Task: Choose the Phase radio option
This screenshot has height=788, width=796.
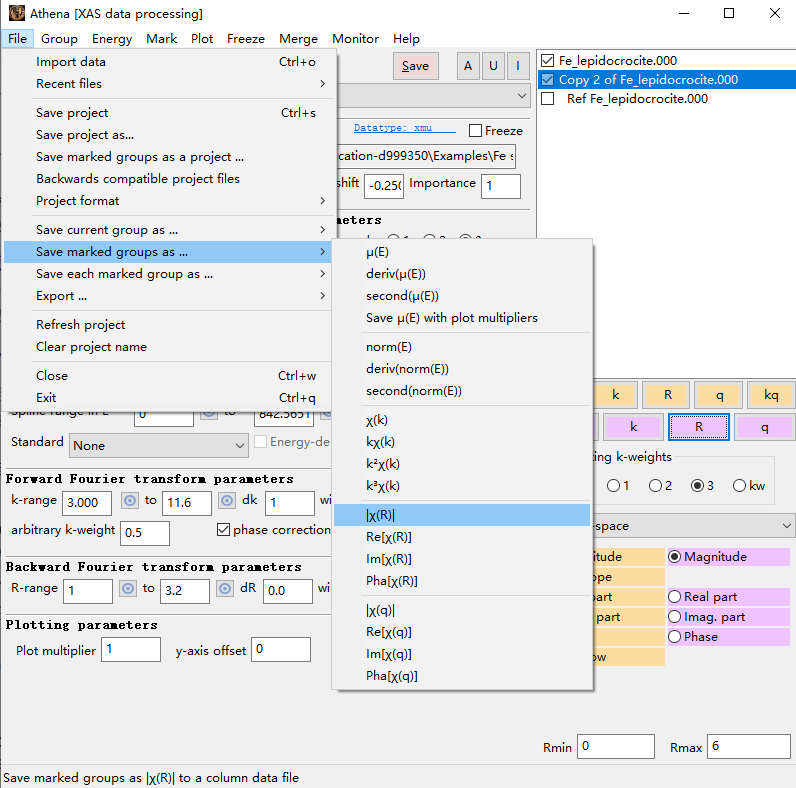Action: 674,637
